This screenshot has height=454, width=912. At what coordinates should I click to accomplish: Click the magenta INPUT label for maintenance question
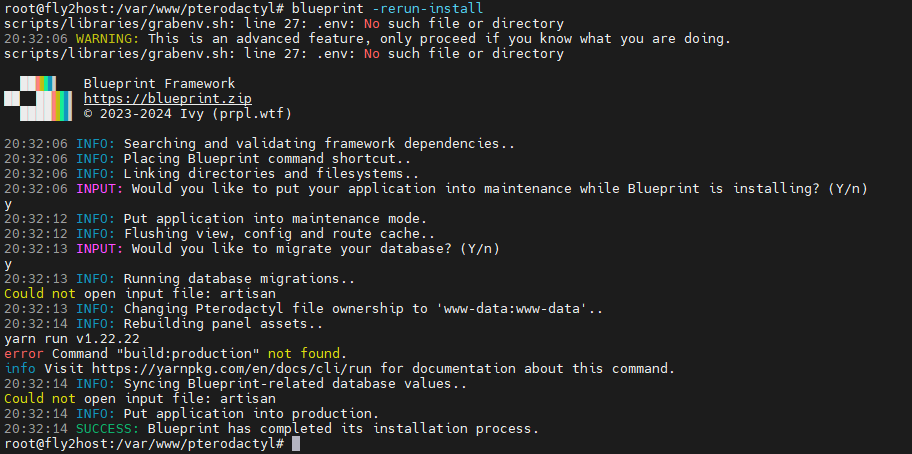pos(100,188)
